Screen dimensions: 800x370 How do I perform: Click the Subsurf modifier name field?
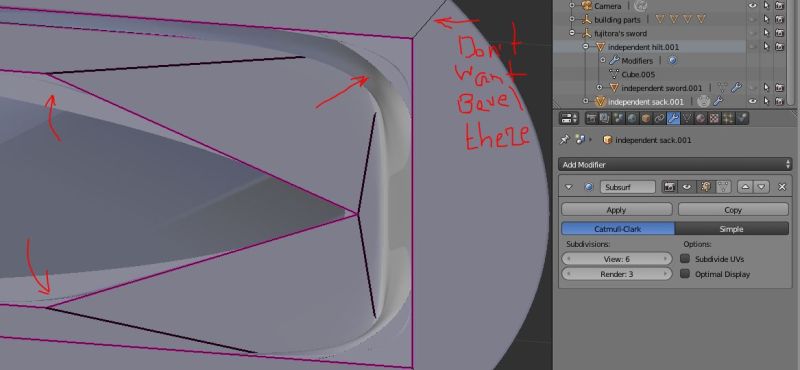(628, 187)
